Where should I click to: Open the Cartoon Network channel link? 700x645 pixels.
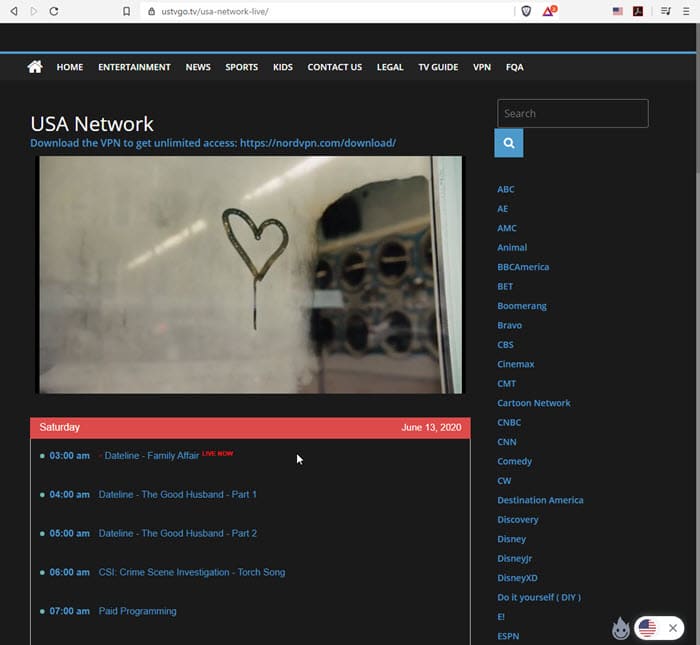coord(534,403)
